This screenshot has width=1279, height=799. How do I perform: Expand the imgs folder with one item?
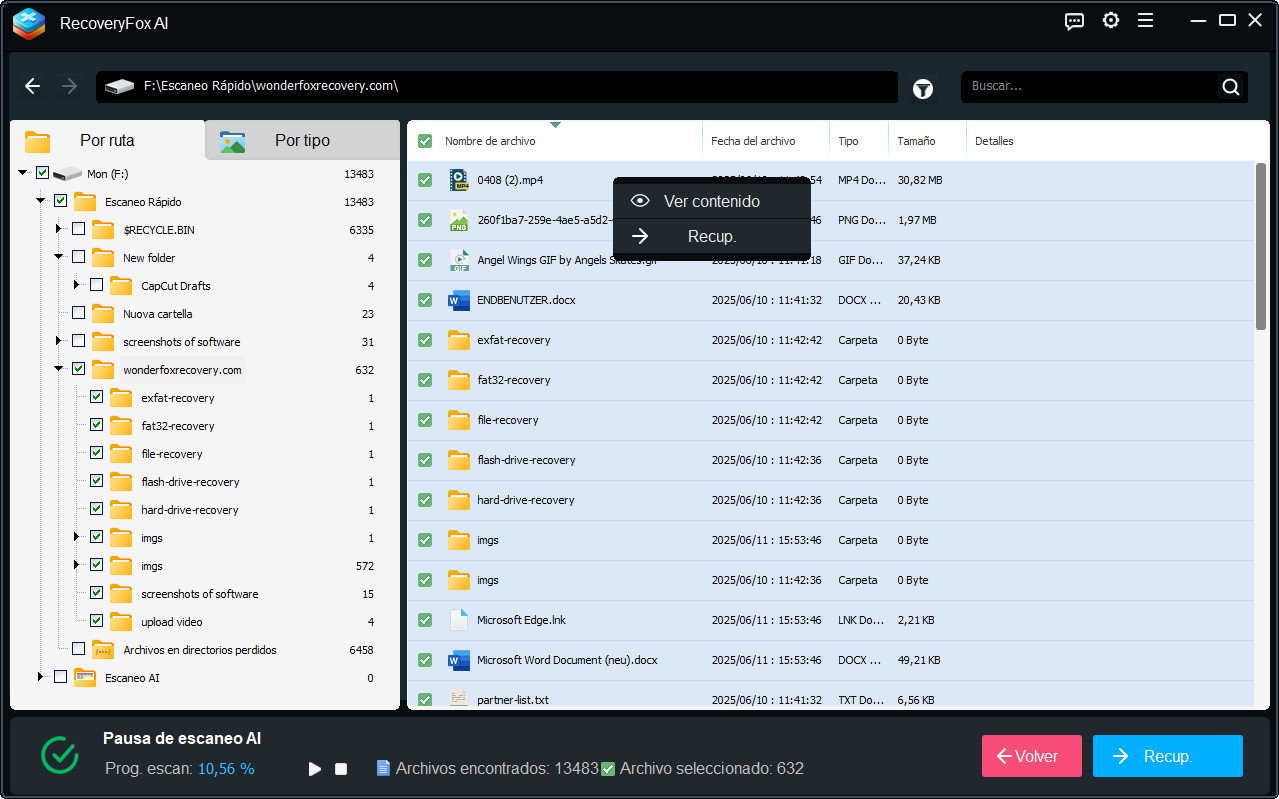click(x=75, y=537)
